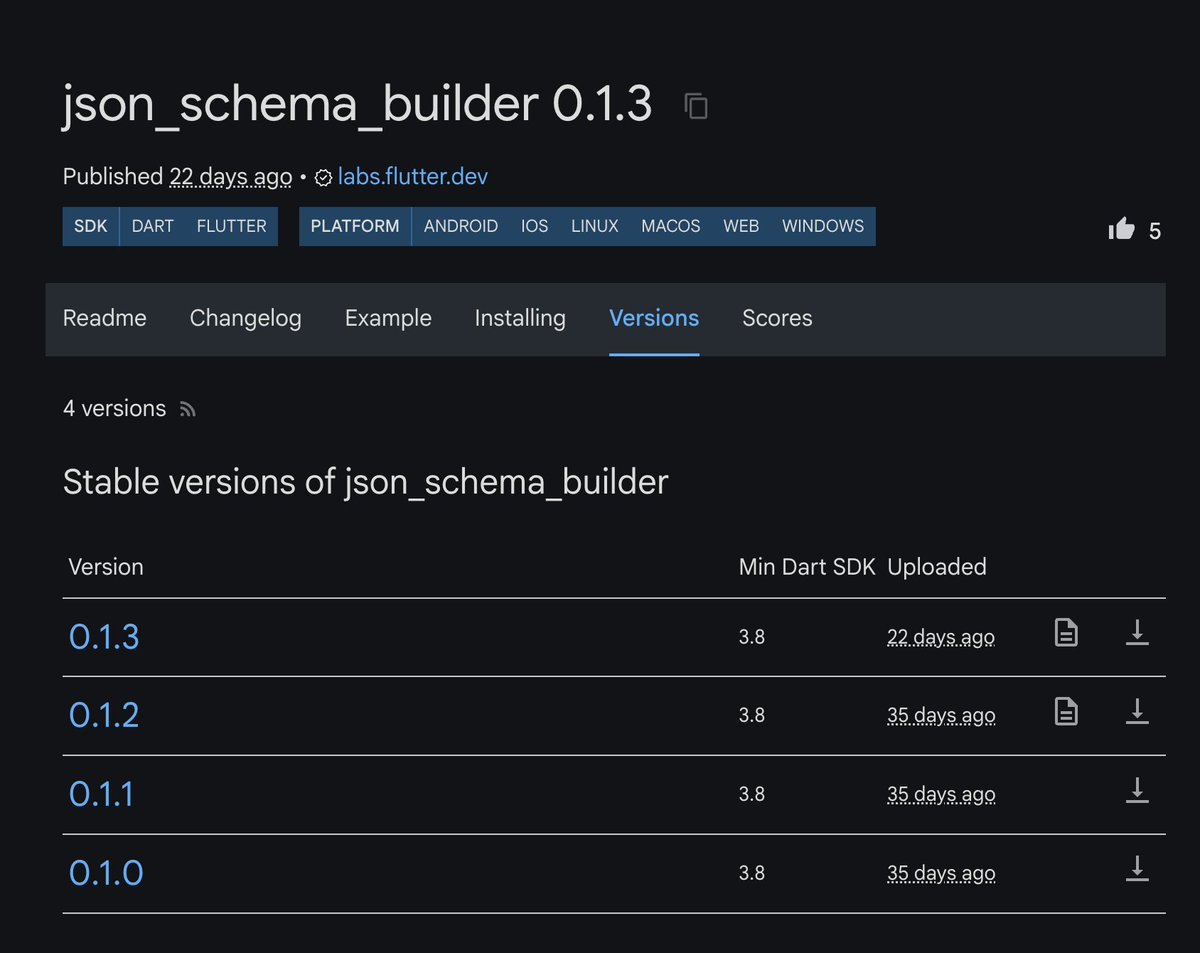Viewport: 1200px width, 953px height.
Task: Click the FLUTTER SDK tag
Action: click(232, 226)
